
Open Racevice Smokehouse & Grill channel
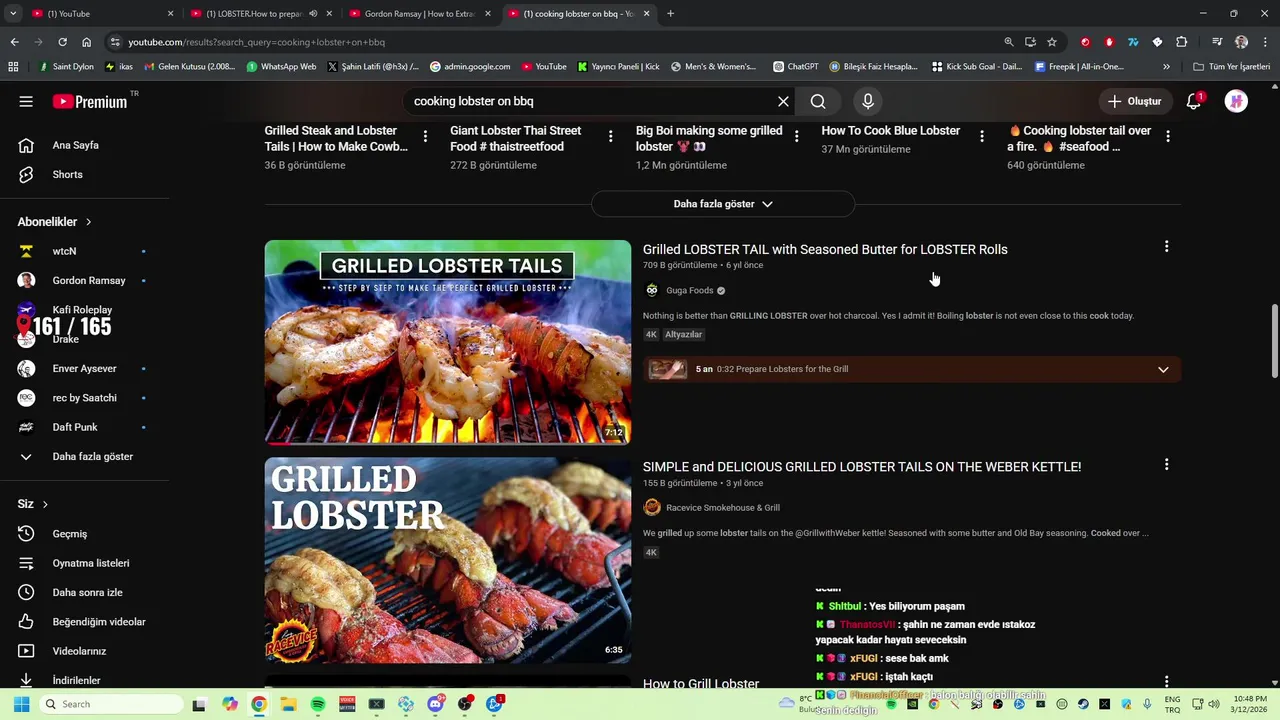tap(723, 508)
